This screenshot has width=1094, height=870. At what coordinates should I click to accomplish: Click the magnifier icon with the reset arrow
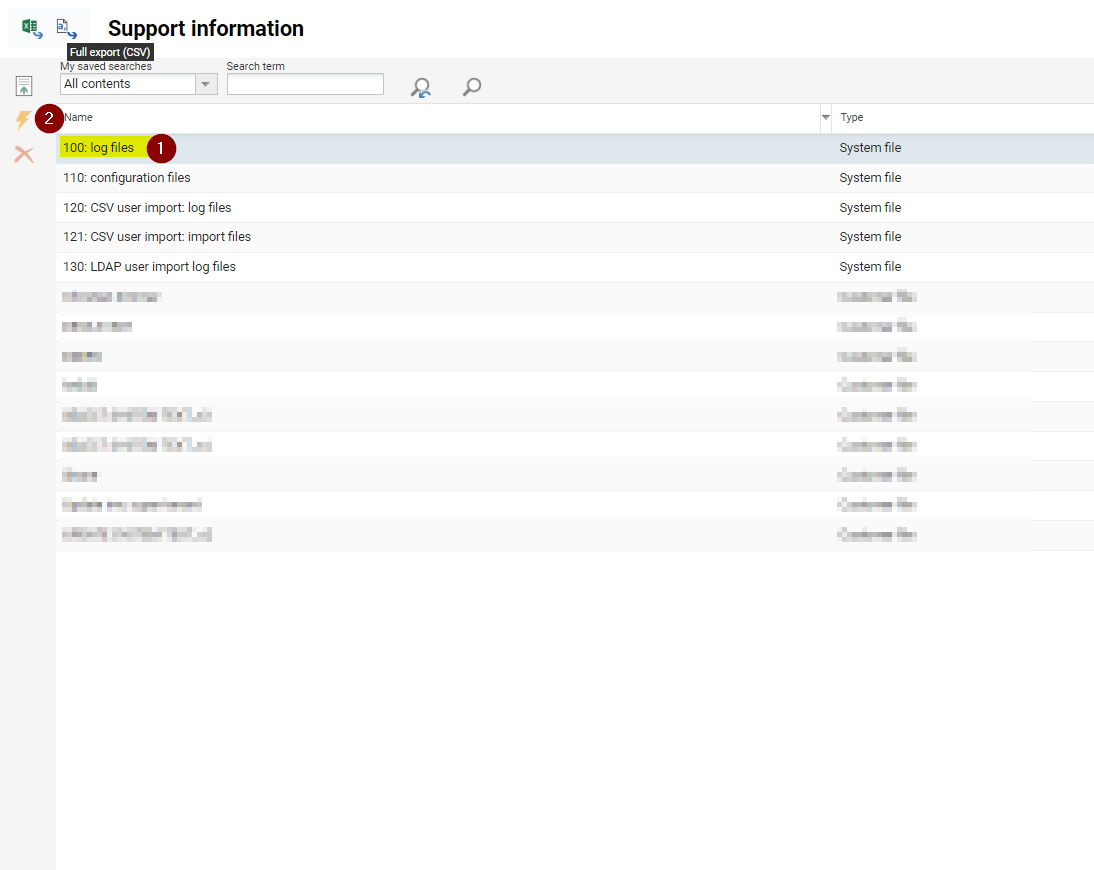pyautogui.click(x=420, y=87)
